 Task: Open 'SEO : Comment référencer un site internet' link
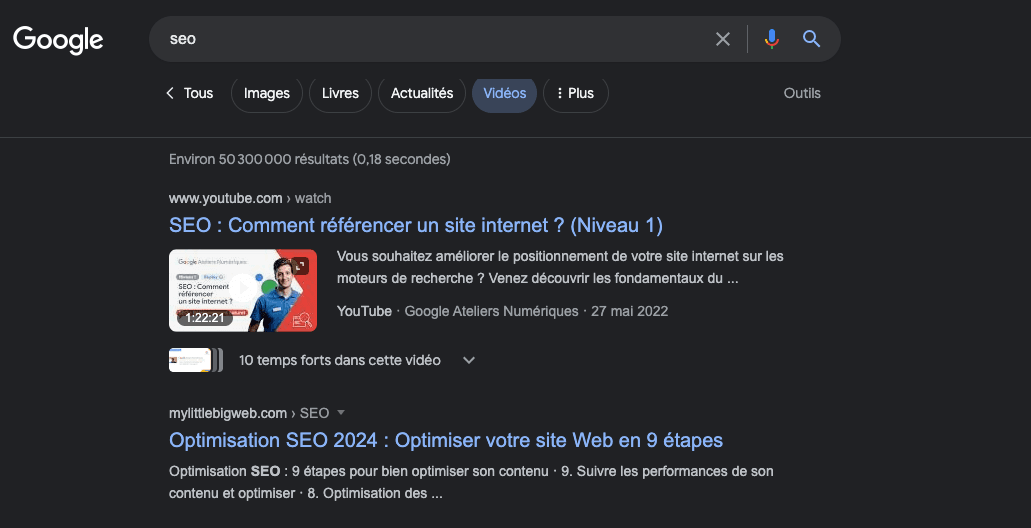point(416,226)
